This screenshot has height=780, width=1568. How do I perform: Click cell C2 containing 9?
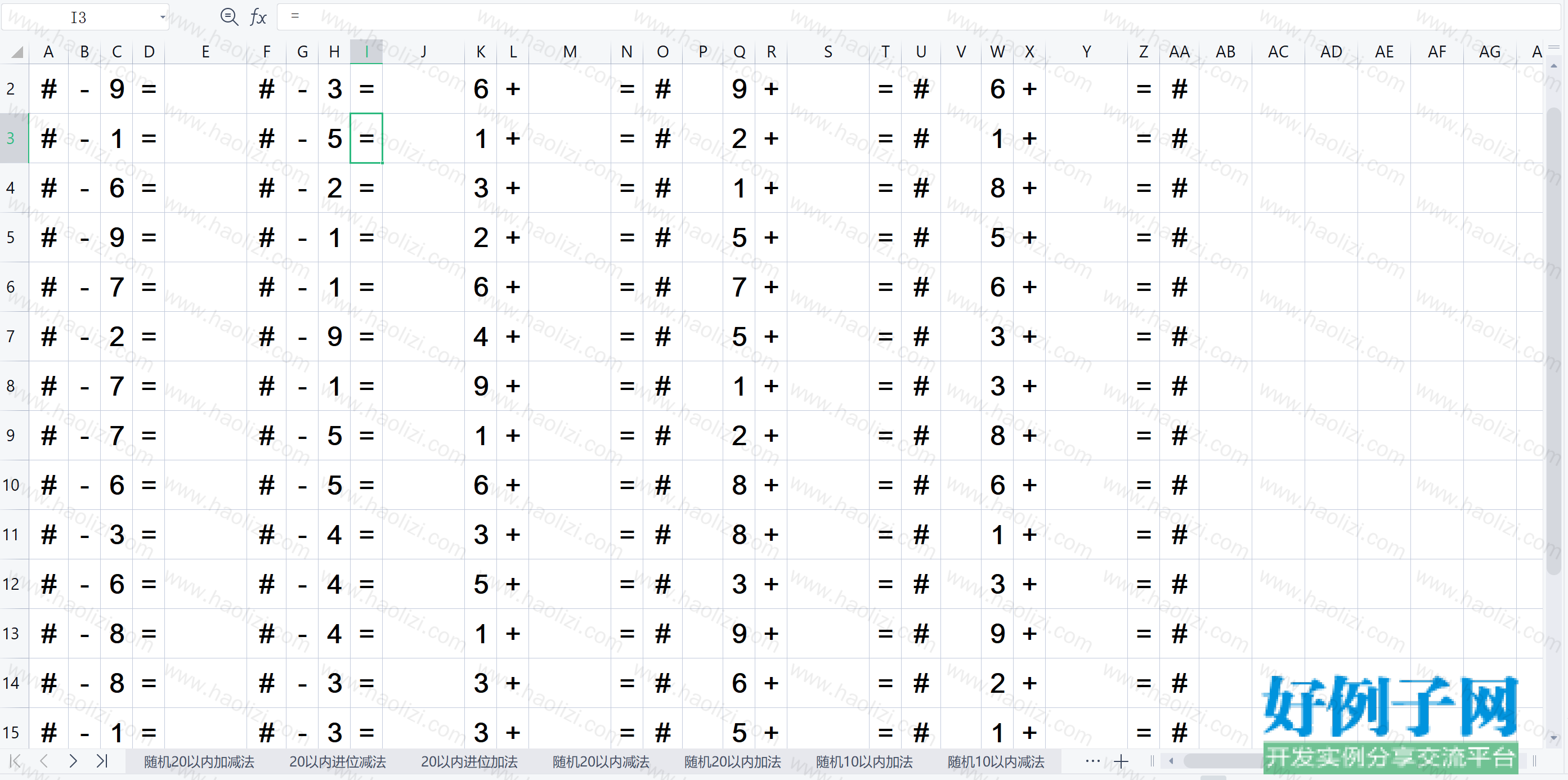[x=117, y=89]
